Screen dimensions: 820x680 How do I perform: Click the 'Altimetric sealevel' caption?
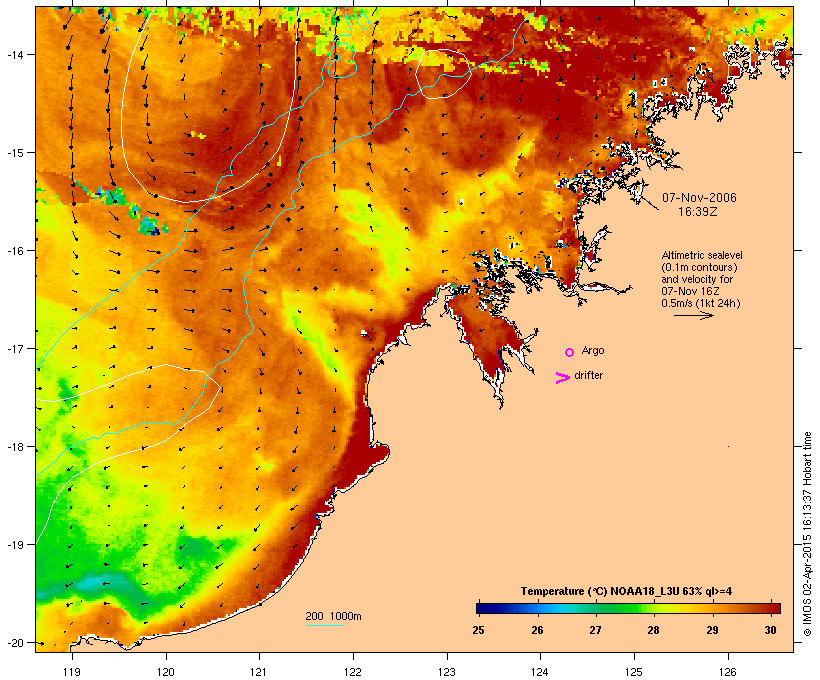(702, 255)
